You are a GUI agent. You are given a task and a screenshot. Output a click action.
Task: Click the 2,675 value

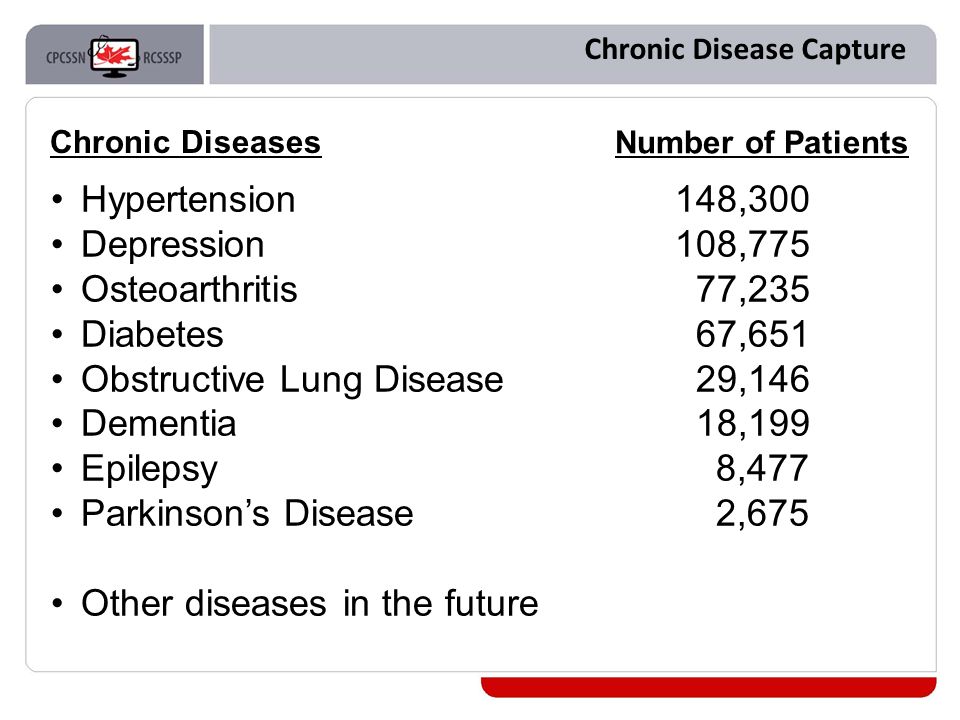point(762,513)
